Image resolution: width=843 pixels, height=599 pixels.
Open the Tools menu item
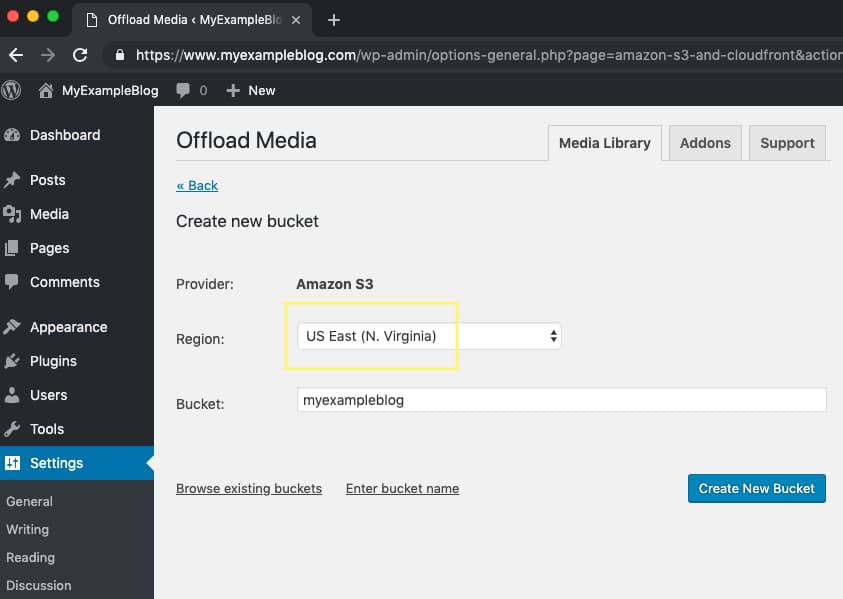pos(77,429)
